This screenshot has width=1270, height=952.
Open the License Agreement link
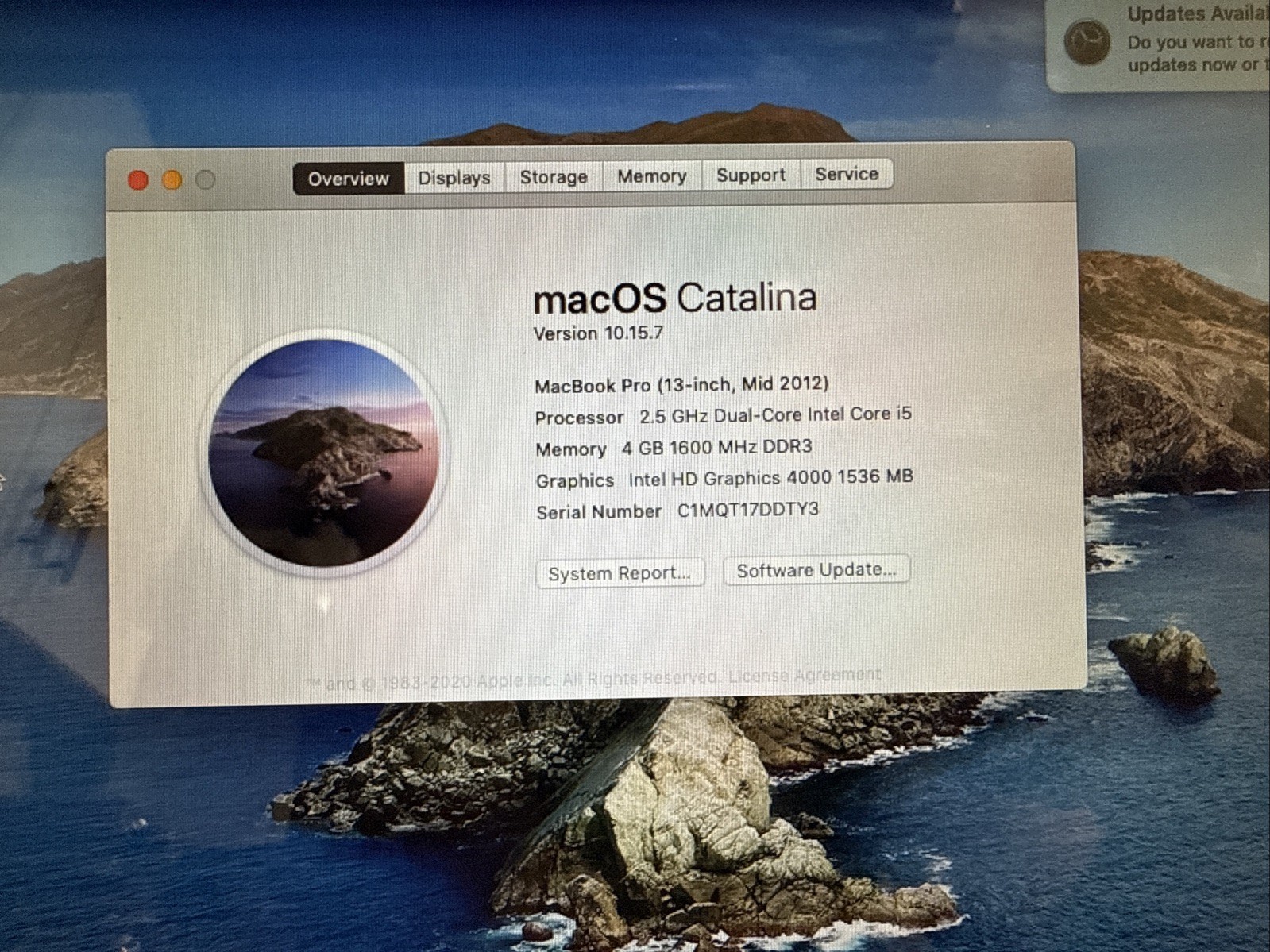[805, 675]
